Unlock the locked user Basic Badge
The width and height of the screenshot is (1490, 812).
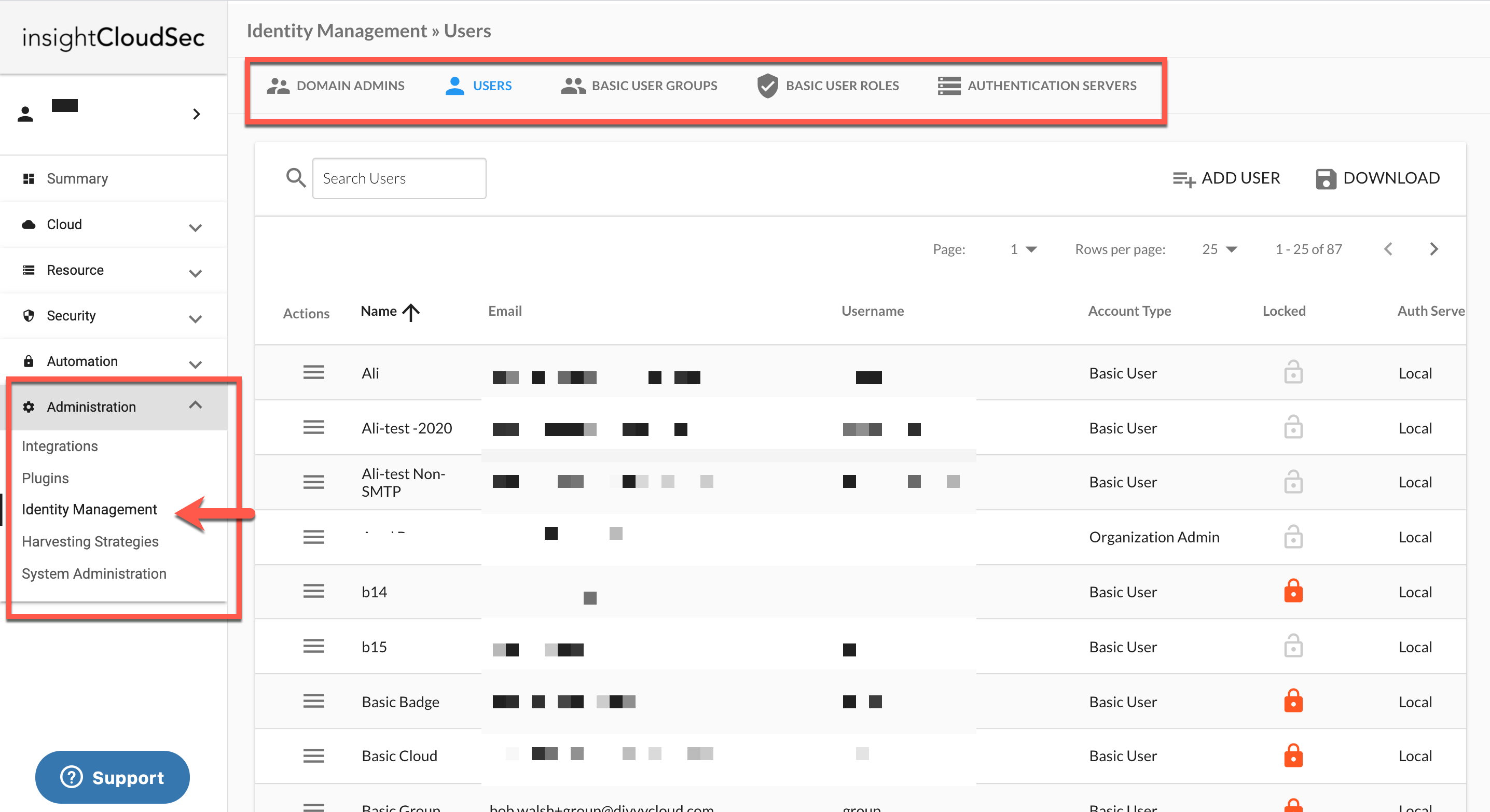(x=1293, y=700)
